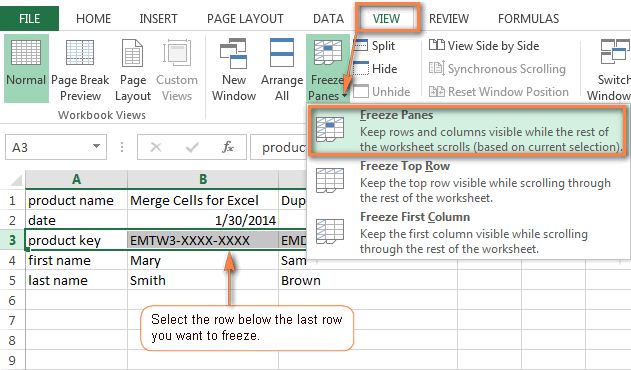The height and width of the screenshot is (370, 631).
Task: Hide the current window
Action: (x=375, y=69)
